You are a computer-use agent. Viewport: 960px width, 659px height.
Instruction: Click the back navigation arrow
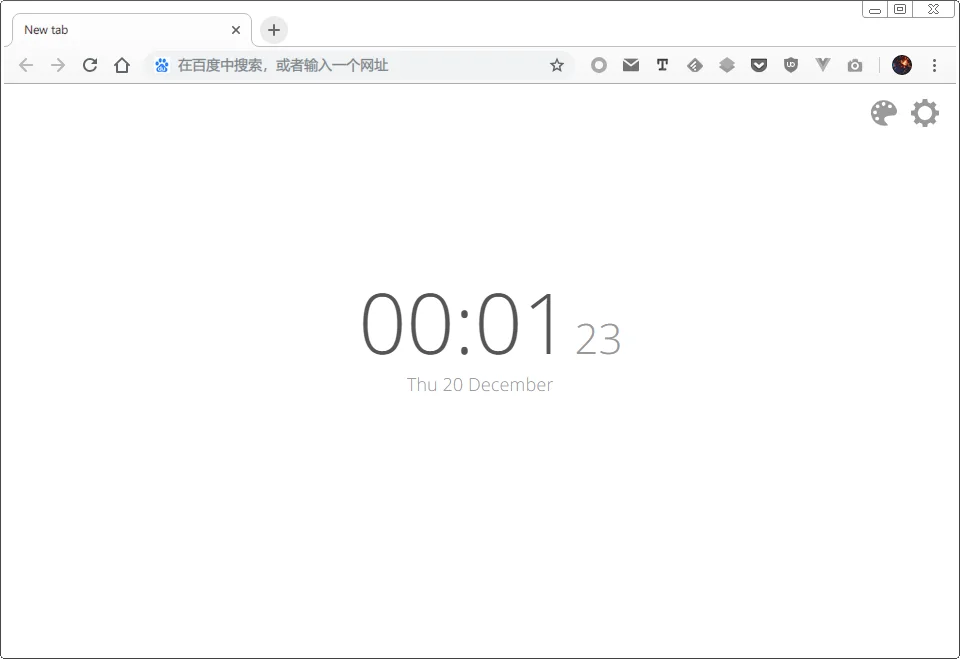pos(26,64)
